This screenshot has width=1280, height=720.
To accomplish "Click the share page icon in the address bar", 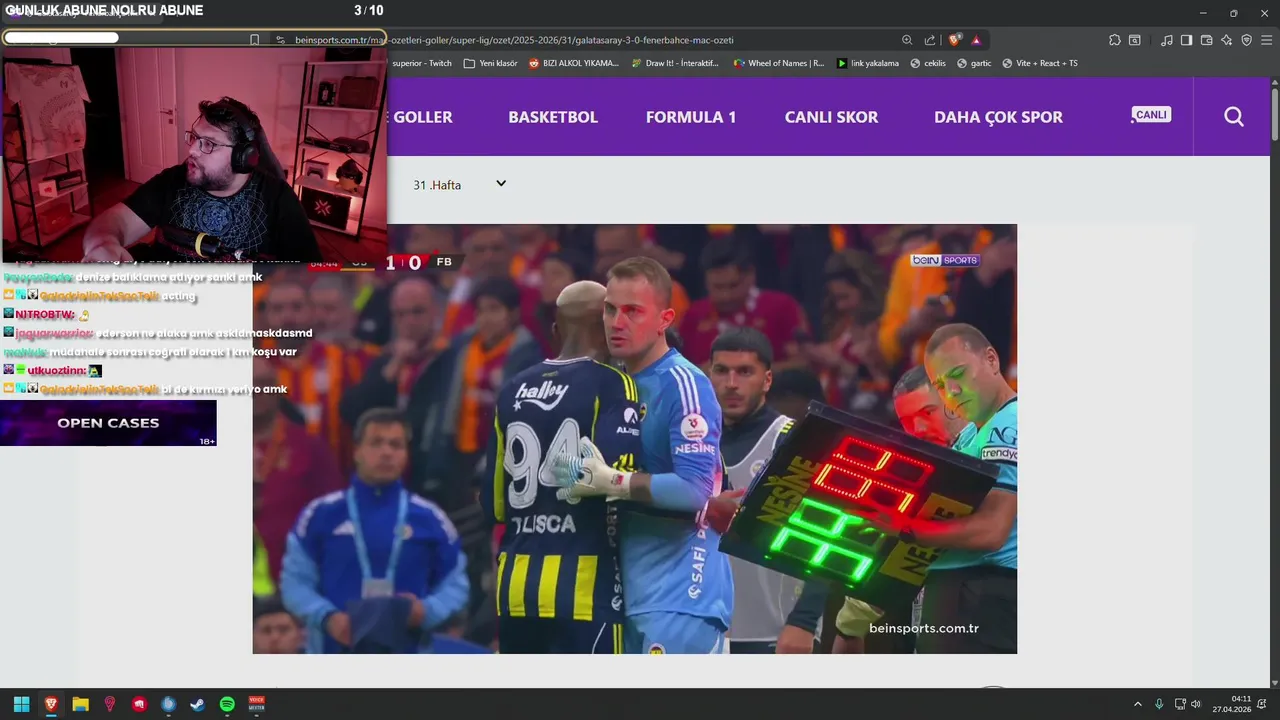I will (x=930, y=40).
